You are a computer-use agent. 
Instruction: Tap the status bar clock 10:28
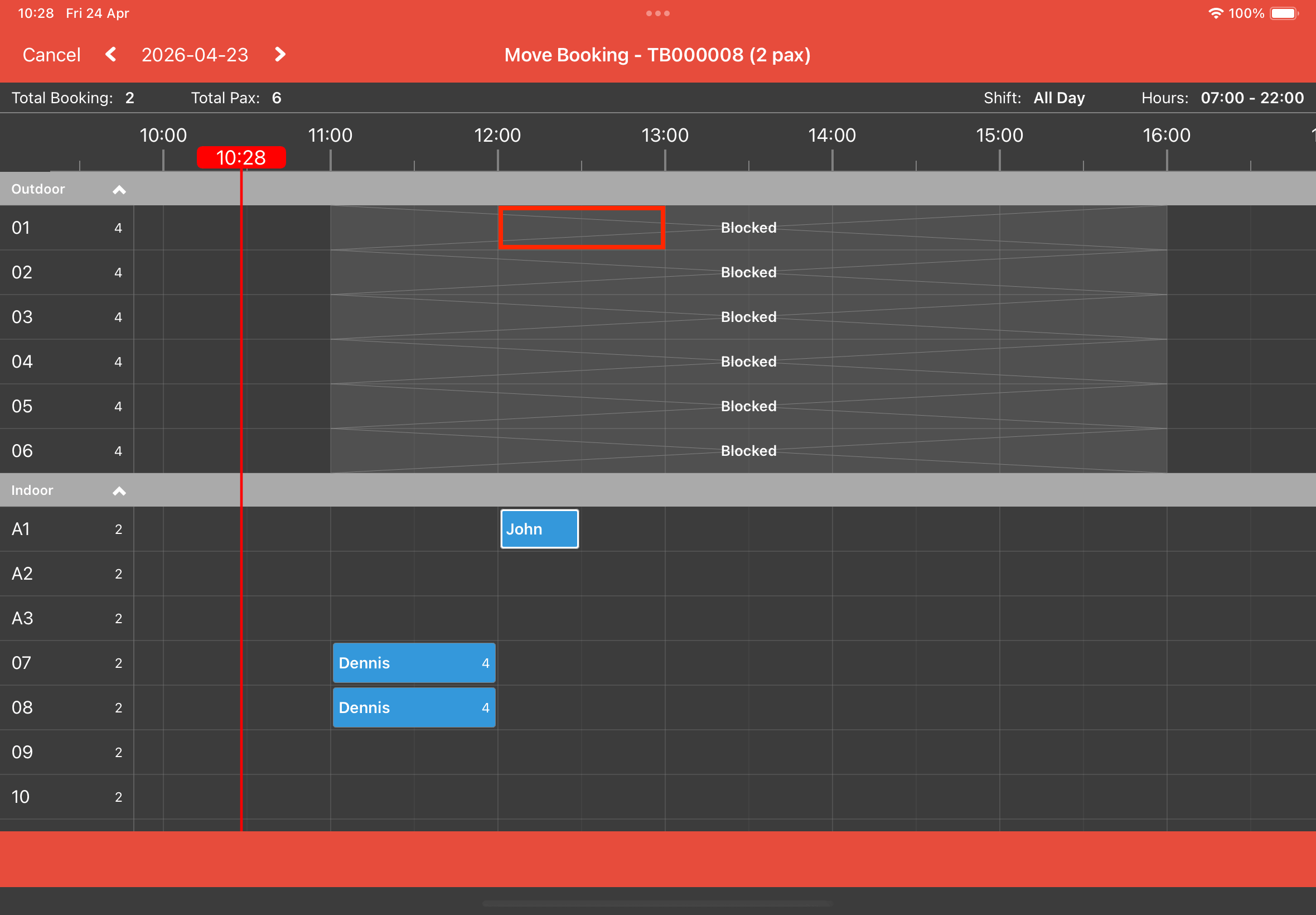click(x=36, y=13)
